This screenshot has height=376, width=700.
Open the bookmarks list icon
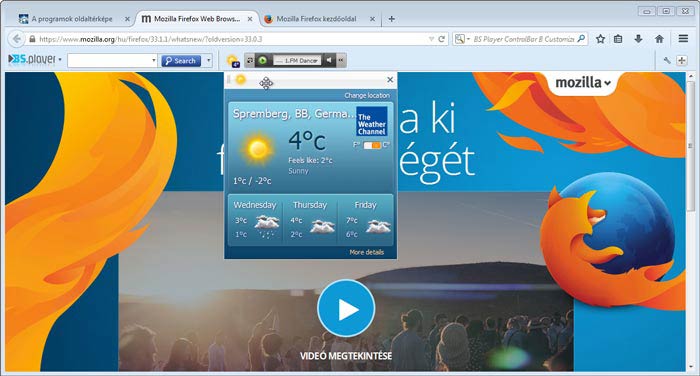tap(618, 39)
